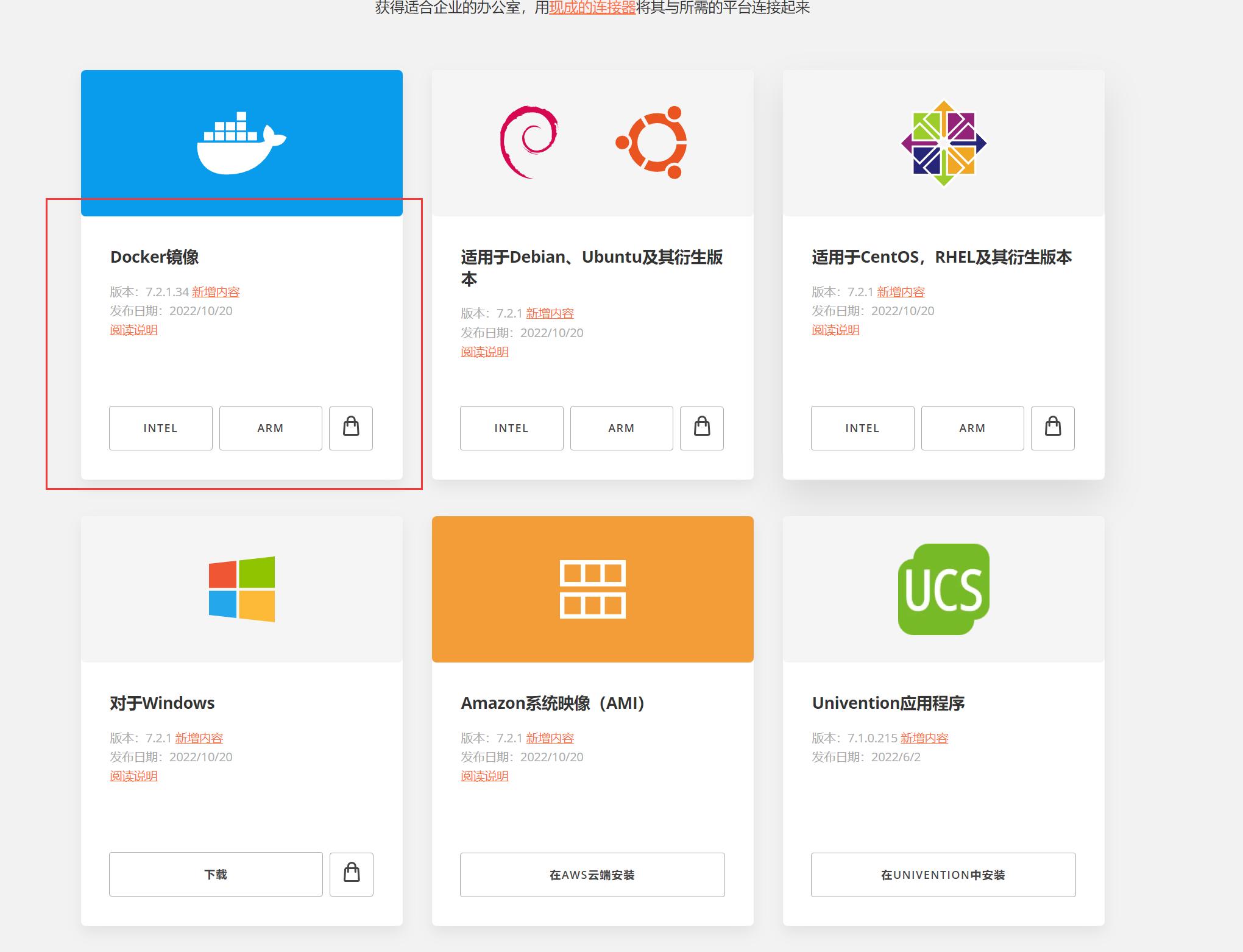Select ARM build on CentOS card
Image resolution: width=1243 pixels, height=952 pixels.
[972, 428]
